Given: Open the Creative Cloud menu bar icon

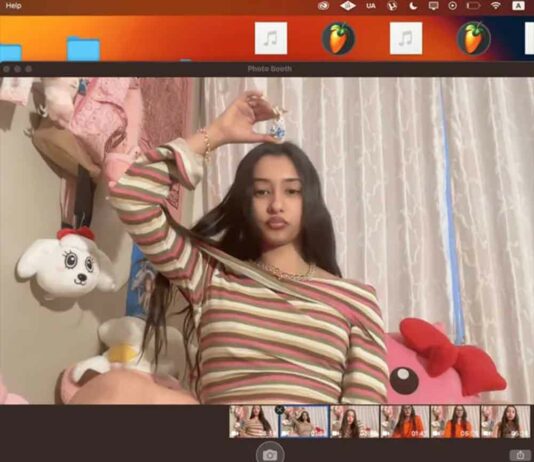Looking at the screenshot, I should coord(323,6).
